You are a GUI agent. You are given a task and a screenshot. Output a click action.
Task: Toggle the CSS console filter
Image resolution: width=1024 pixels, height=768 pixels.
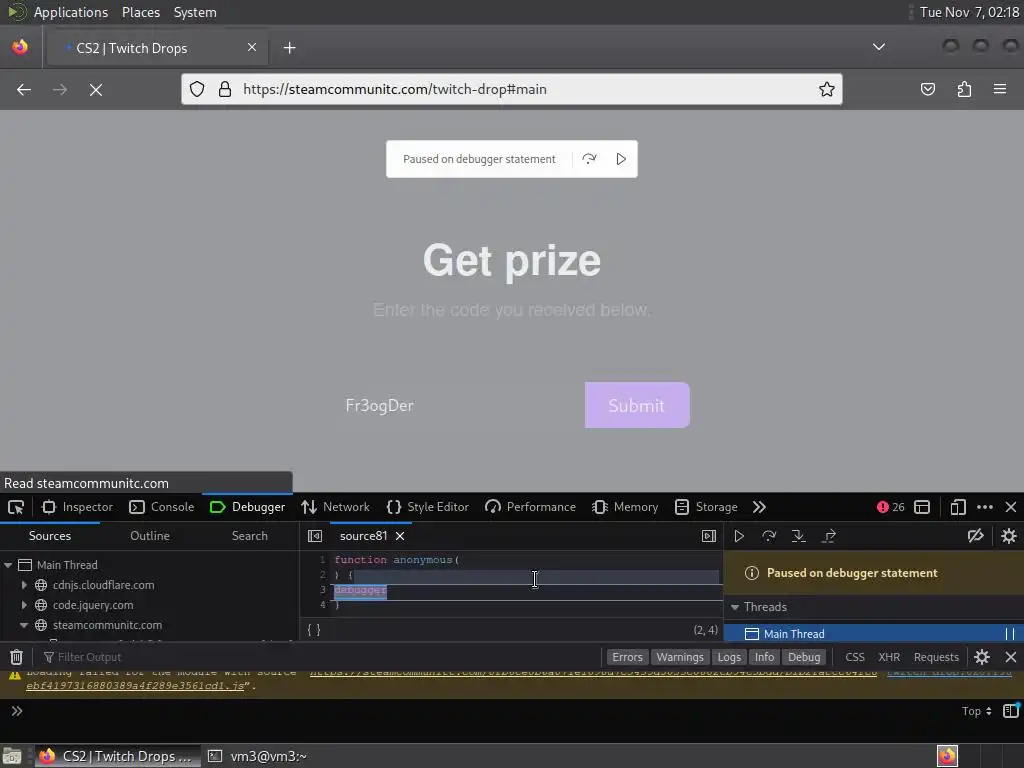pos(855,657)
